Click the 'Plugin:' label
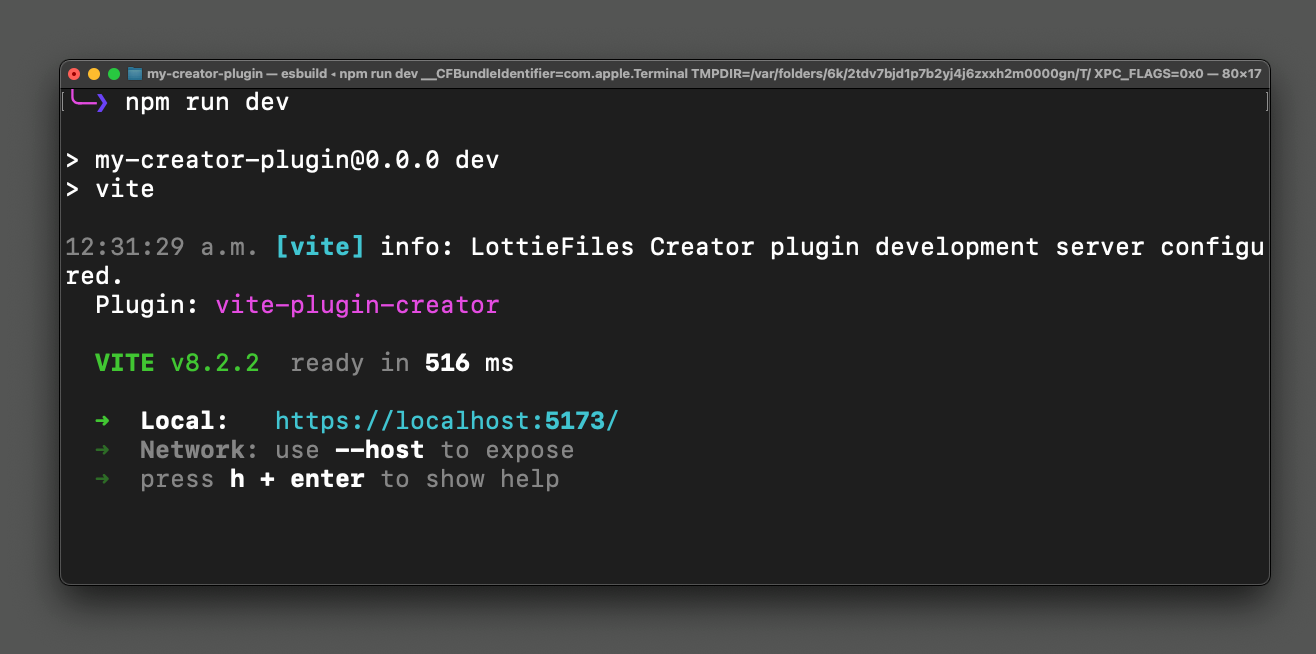This screenshot has height=654, width=1316. click(x=148, y=305)
